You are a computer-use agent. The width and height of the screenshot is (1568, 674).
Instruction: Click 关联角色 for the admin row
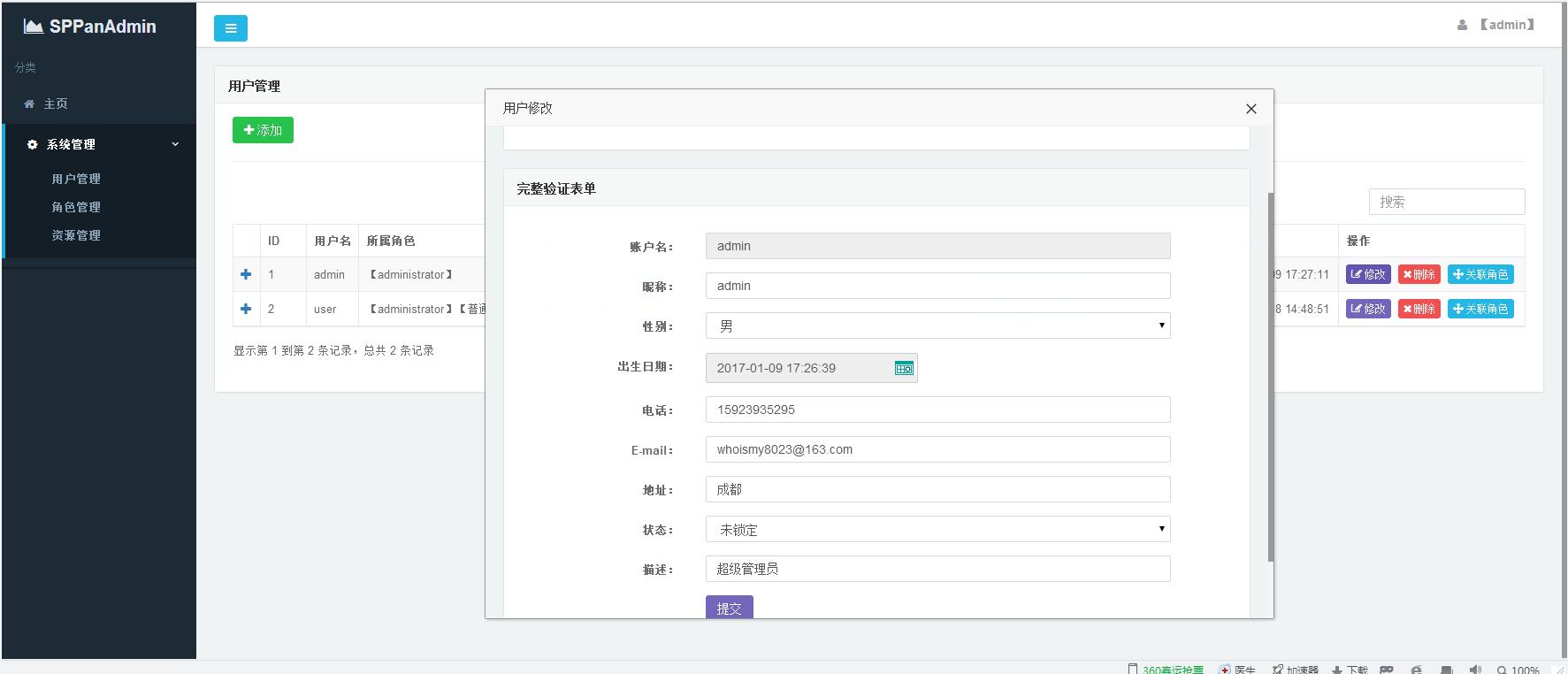pos(1480,274)
